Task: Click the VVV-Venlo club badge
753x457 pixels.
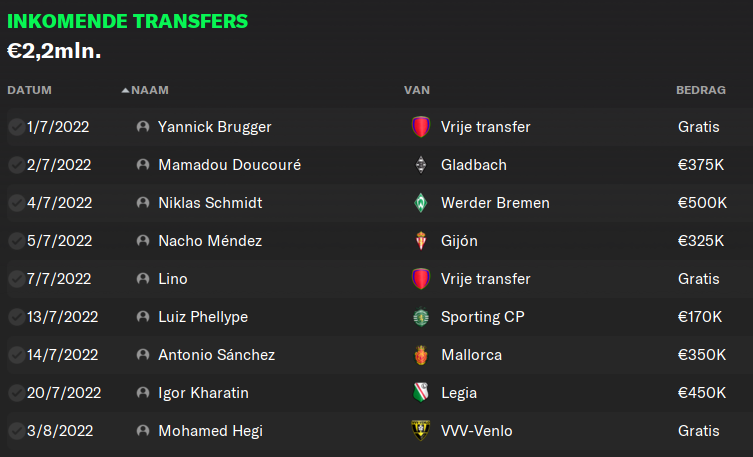Action: [x=421, y=431]
